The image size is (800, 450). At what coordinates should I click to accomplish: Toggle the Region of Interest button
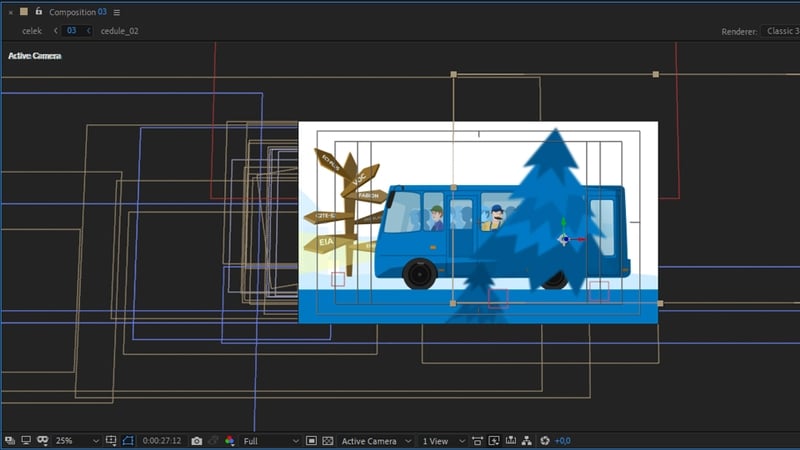tap(312, 441)
